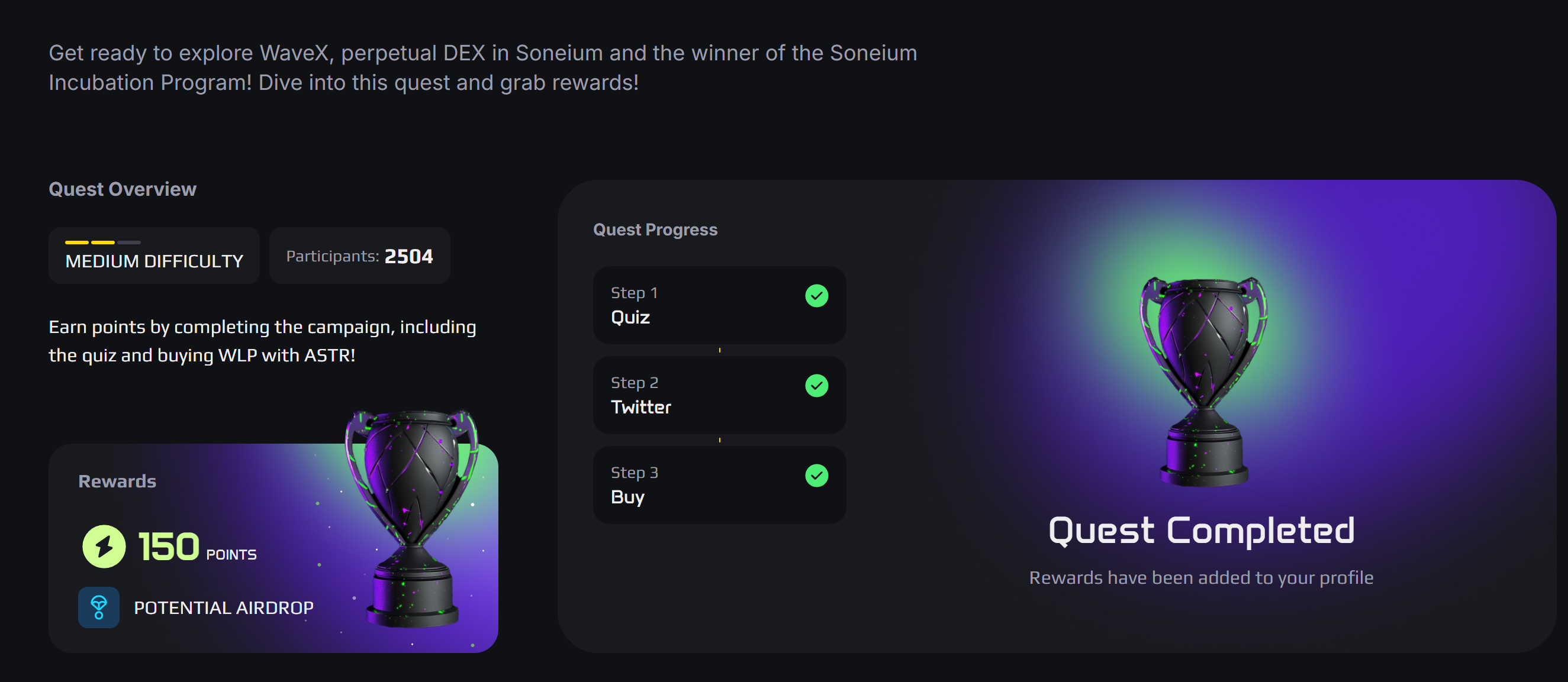Click the trophy in the Rewards card
The width and height of the screenshot is (1568, 682).
pos(412,517)
